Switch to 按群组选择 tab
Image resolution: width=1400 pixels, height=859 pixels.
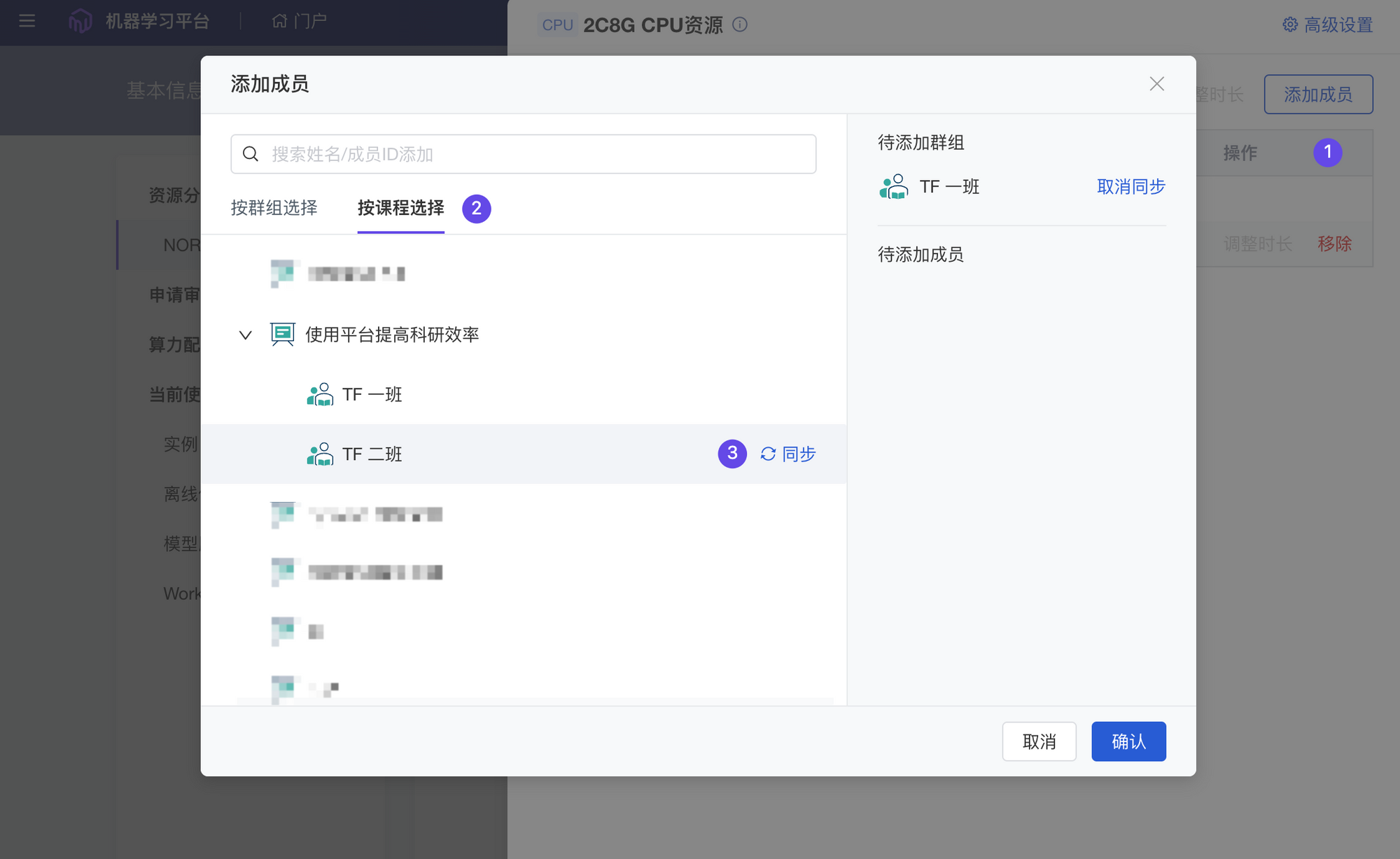click(274, 208)
